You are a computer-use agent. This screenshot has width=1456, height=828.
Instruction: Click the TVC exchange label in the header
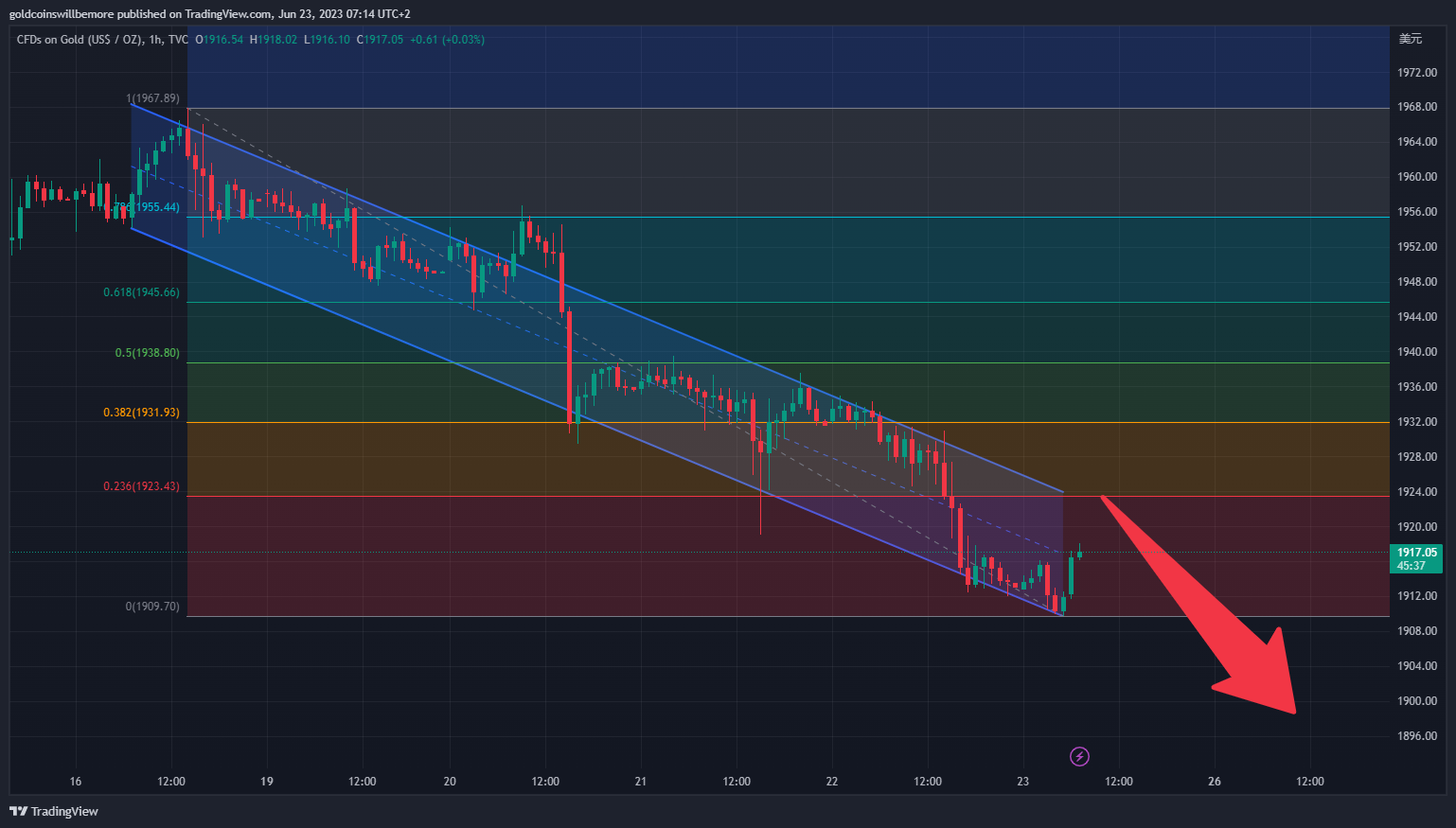click(178, 40)
